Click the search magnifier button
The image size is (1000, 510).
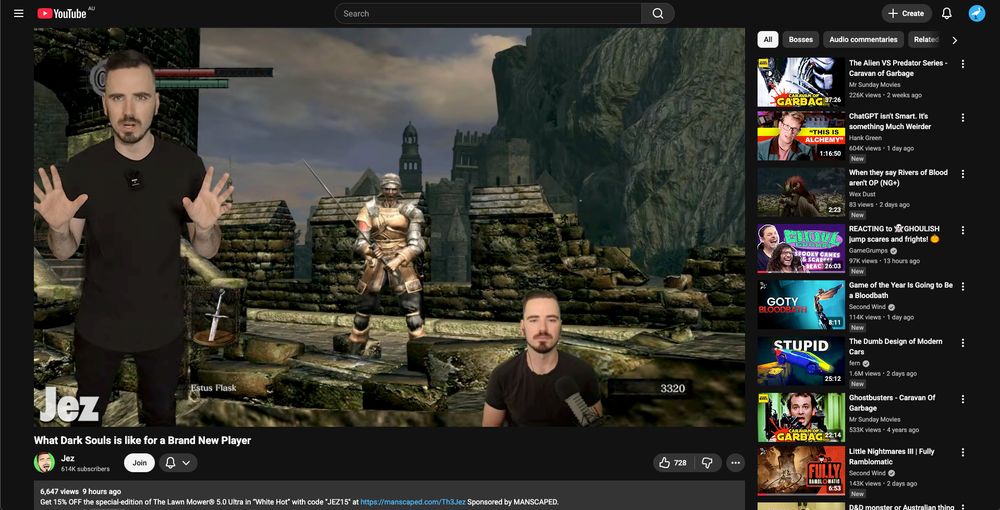tap(658, 13)
